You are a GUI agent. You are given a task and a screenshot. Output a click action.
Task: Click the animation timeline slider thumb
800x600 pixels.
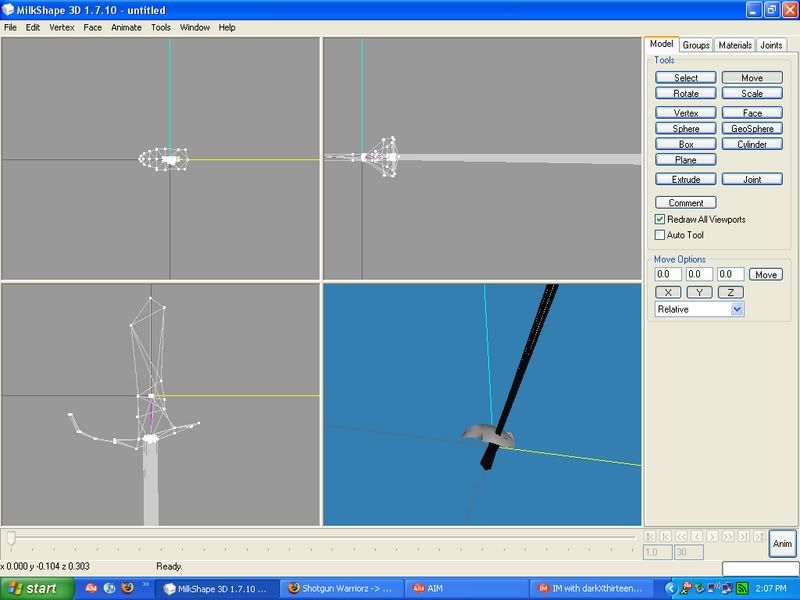tap(11, 537)
